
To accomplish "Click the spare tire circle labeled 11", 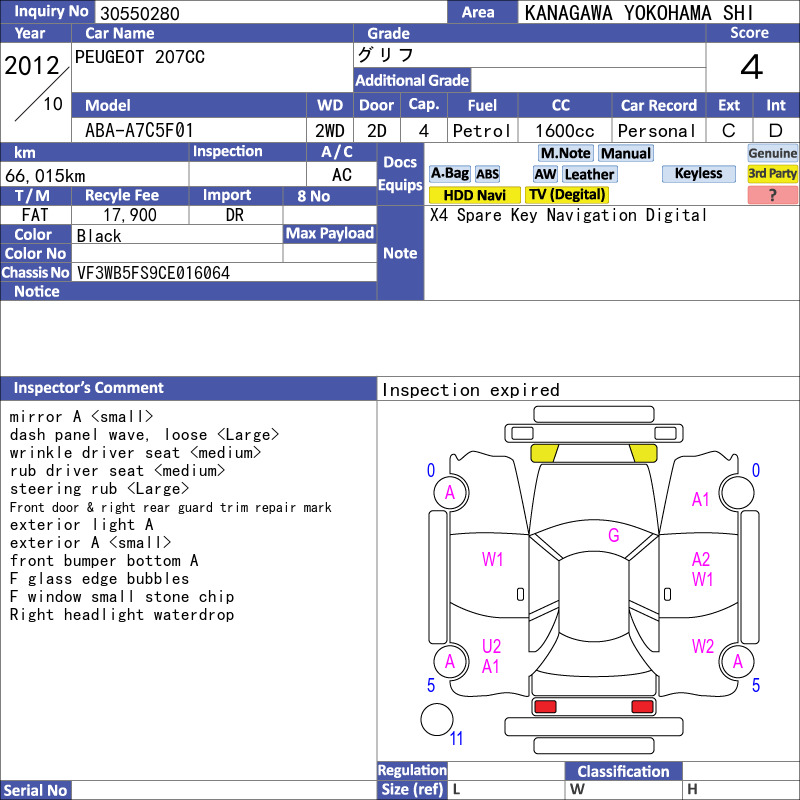I will 437,720.
